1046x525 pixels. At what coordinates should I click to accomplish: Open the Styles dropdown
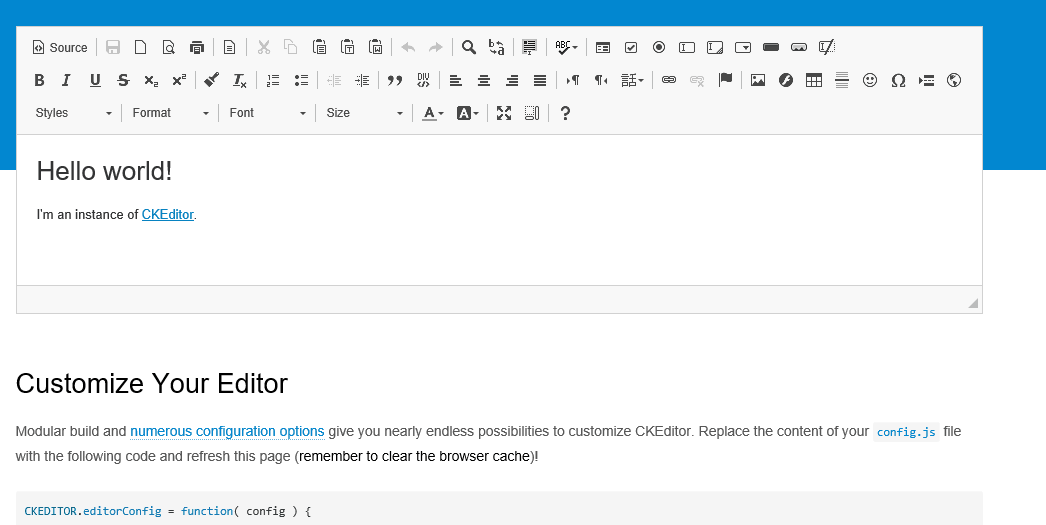(73, 113)
